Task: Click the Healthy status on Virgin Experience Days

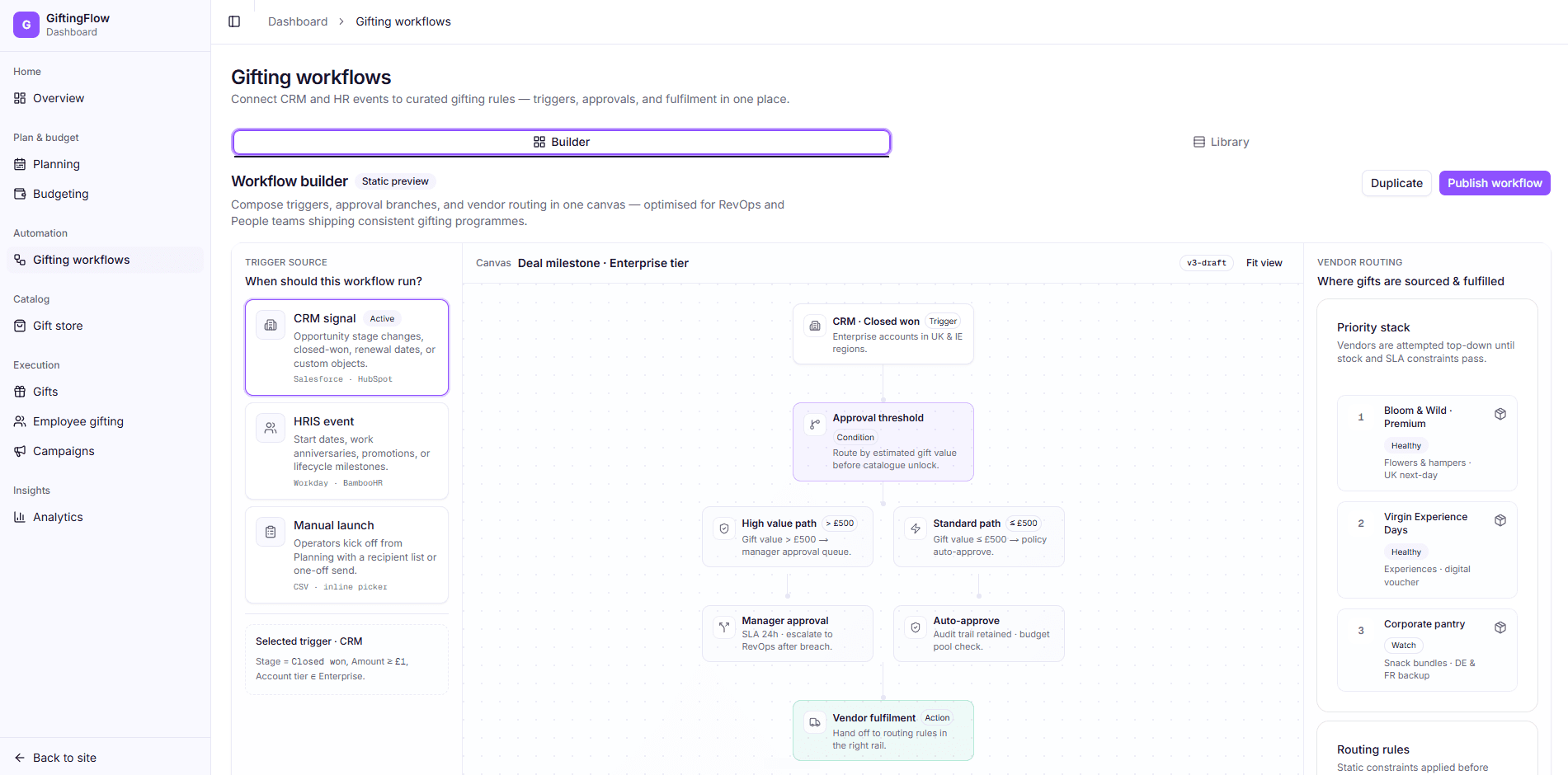Action: (x=1406, y=552)
